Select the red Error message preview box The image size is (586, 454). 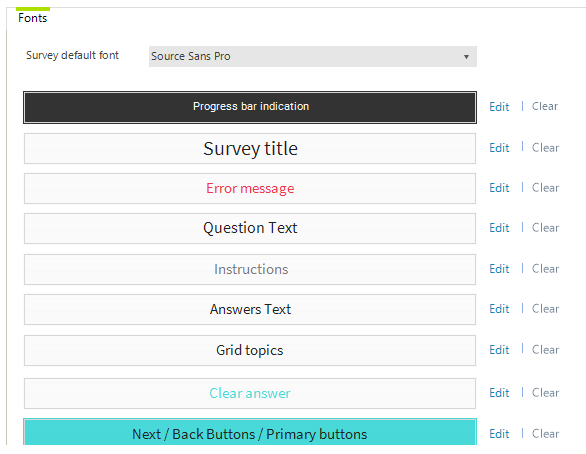click(x=250, y=189)
